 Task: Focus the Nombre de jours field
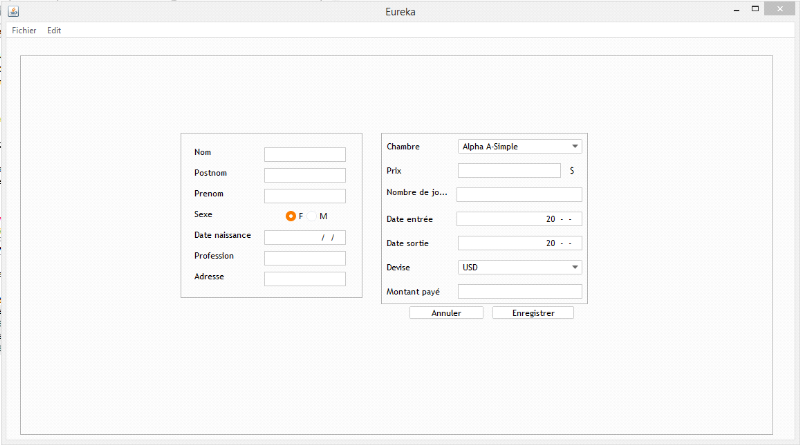pyautogui.click(x=519, y=194)
